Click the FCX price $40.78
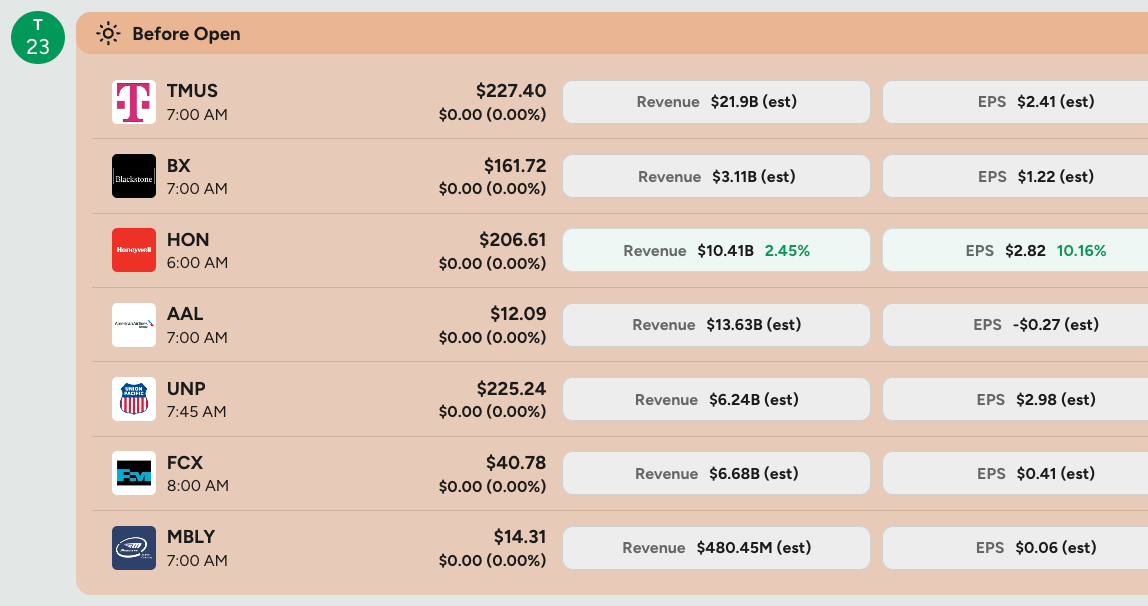Image resolution: width=1148 pixels, height=606 pixels. [516, 463]
